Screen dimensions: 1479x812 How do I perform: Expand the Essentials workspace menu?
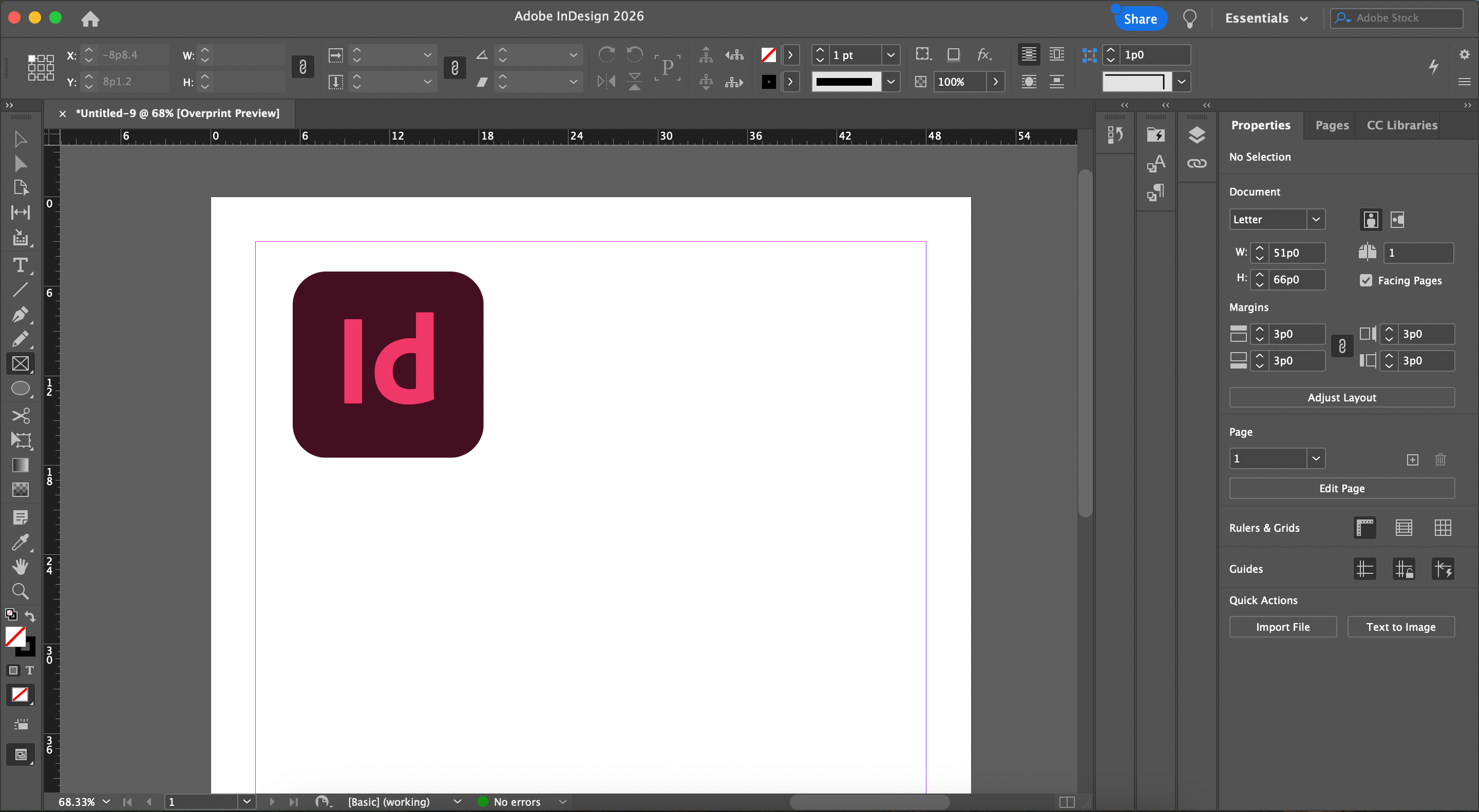tap(1266, 18)
